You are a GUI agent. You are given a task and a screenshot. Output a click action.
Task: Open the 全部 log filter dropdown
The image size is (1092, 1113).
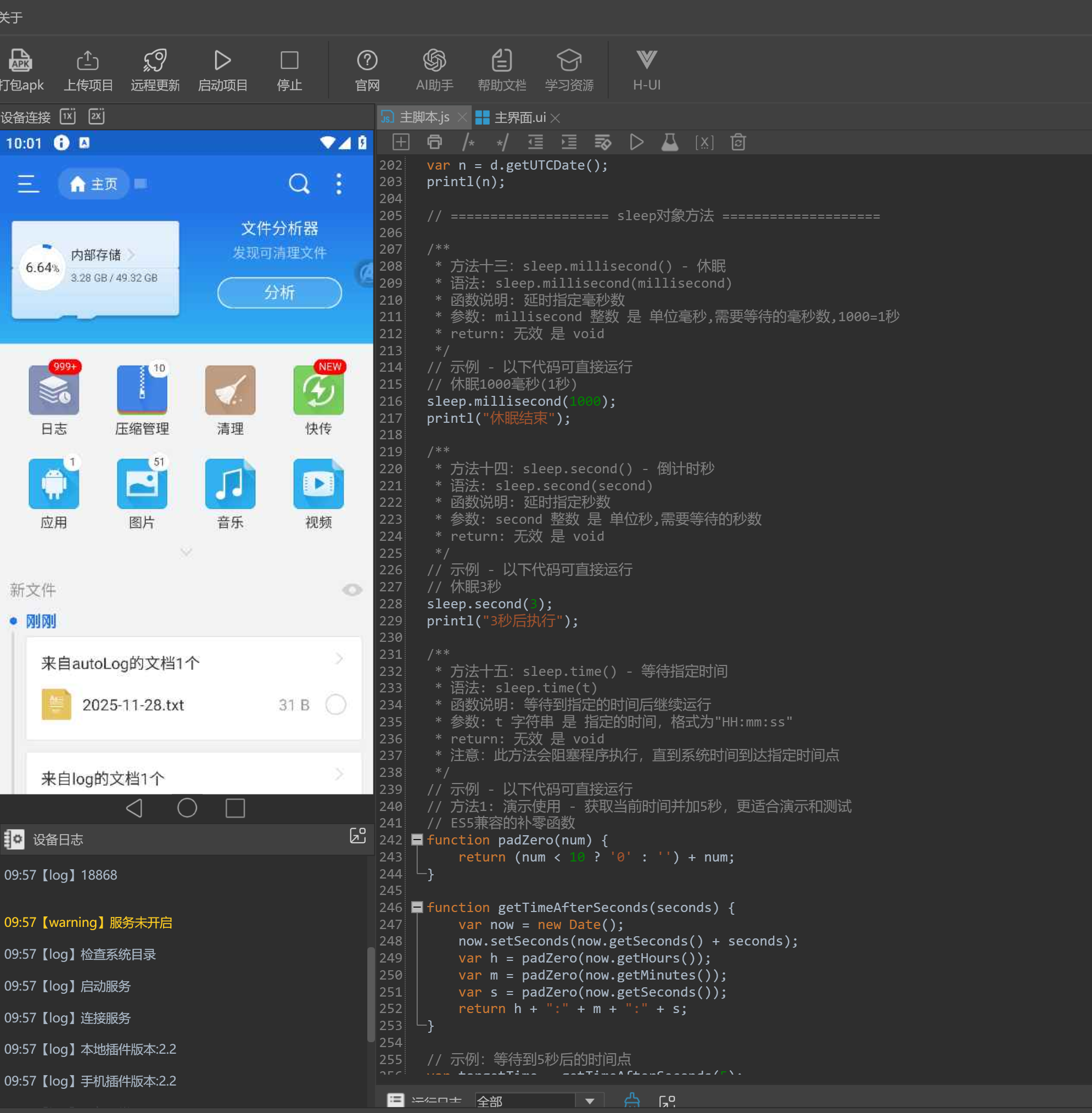(x=589, y=1100)
